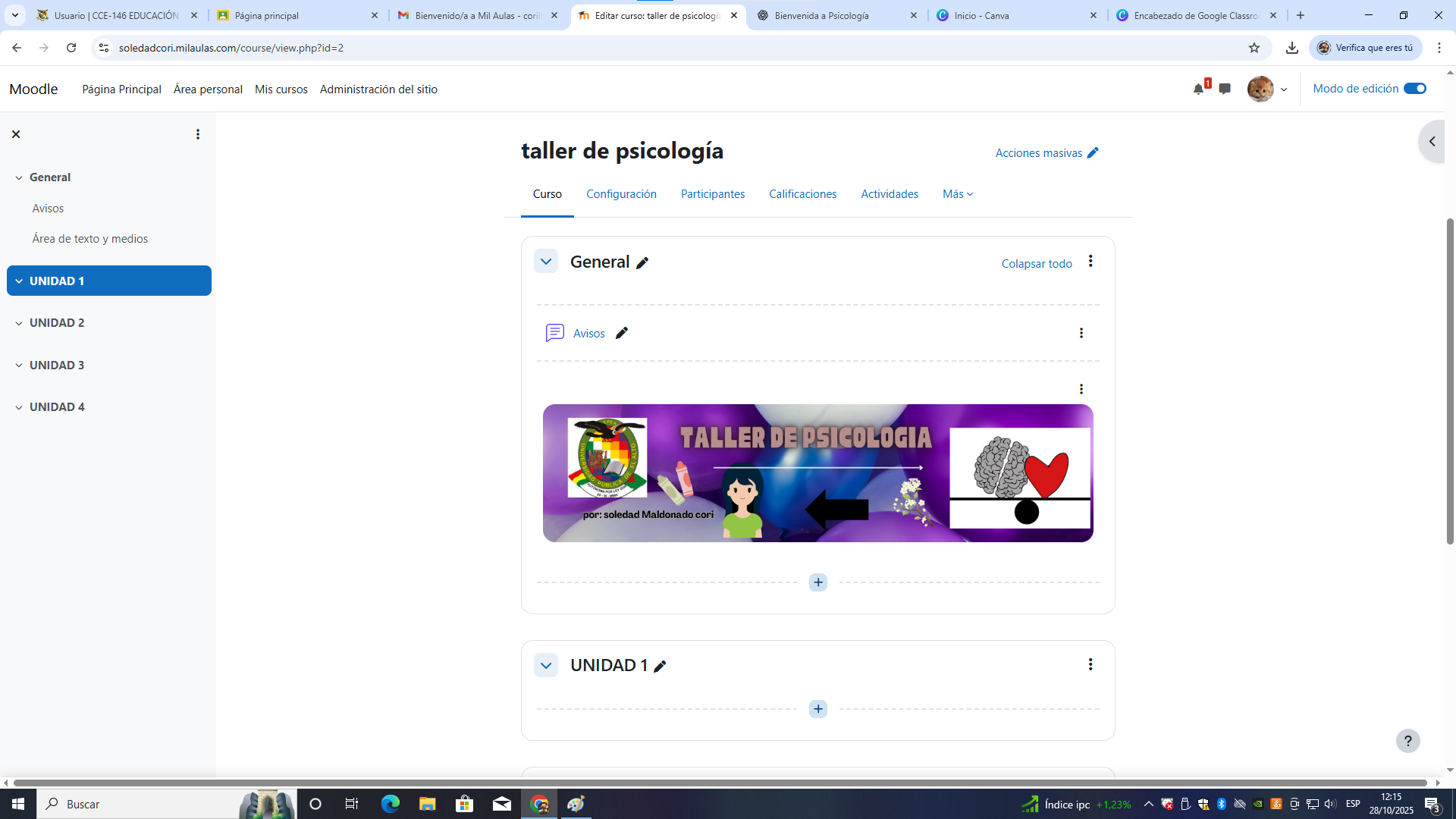
Task: Click plus icon to add activity in UNIDAD 1
Action: [817, 709]
